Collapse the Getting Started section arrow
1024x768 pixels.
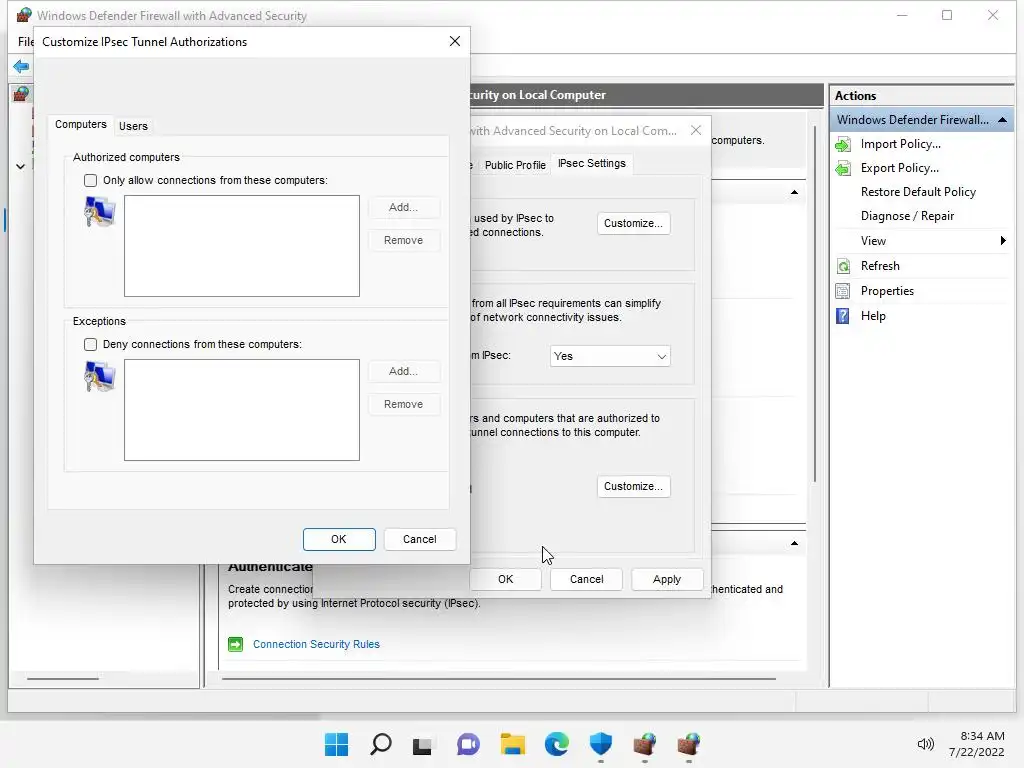coord(794,543)
